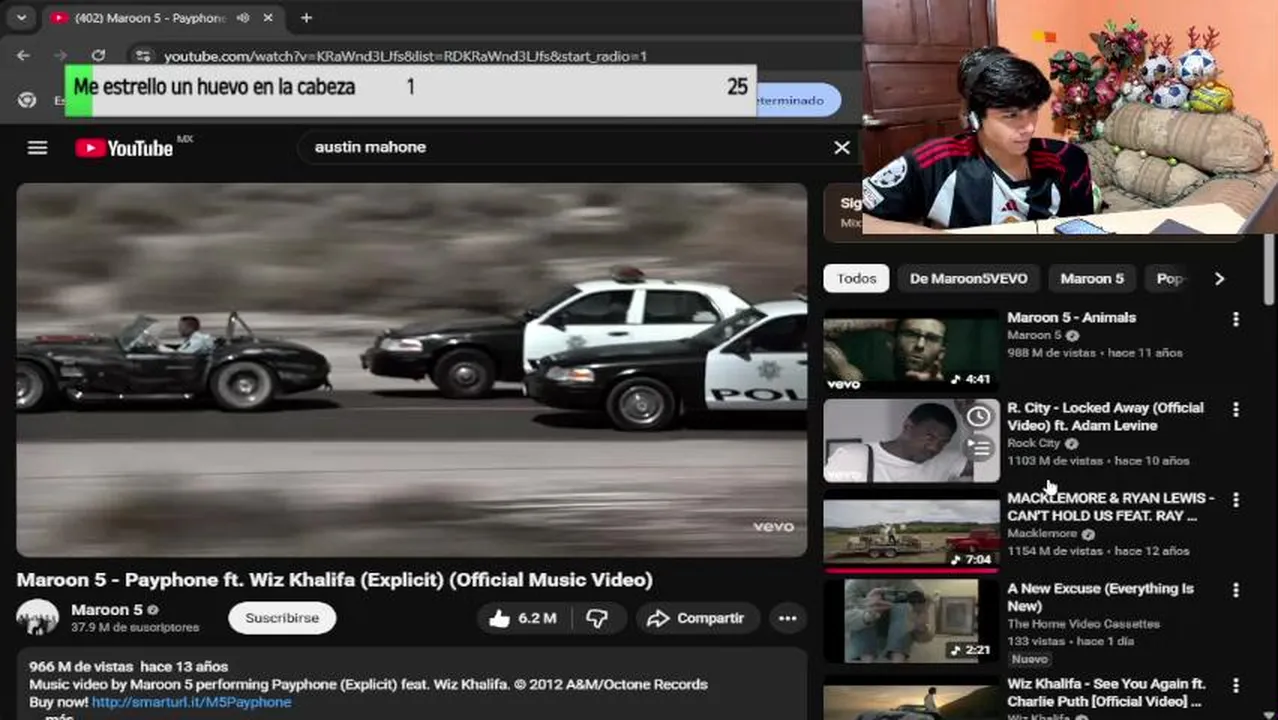Like the Payphone video
The width and height of the screenshot is (1278, 720).
pyautogui.click(x=522, y=618)
